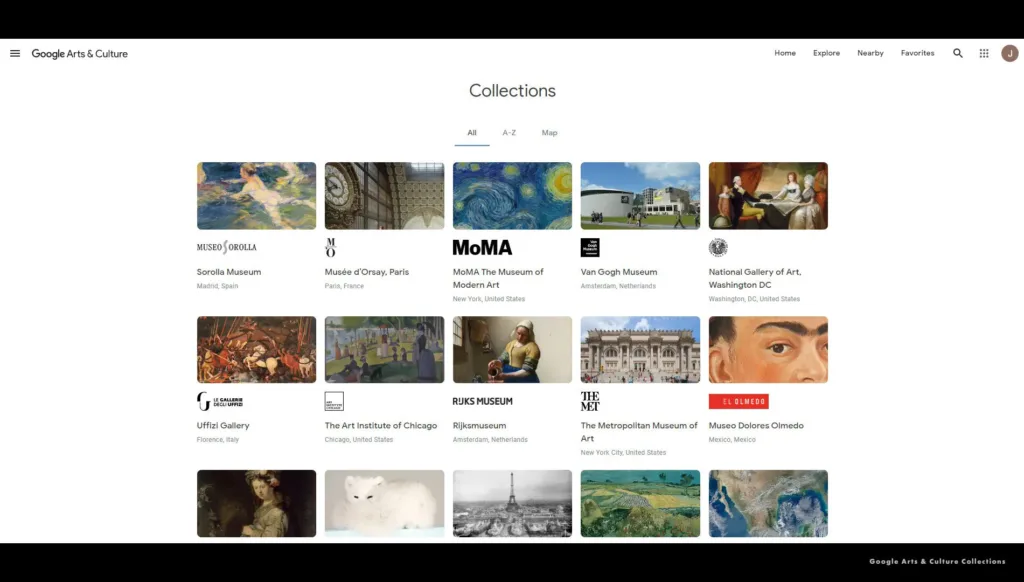Click the Chicago, United States location text
Screen dimensions: 1024x582
click(359, 440)
